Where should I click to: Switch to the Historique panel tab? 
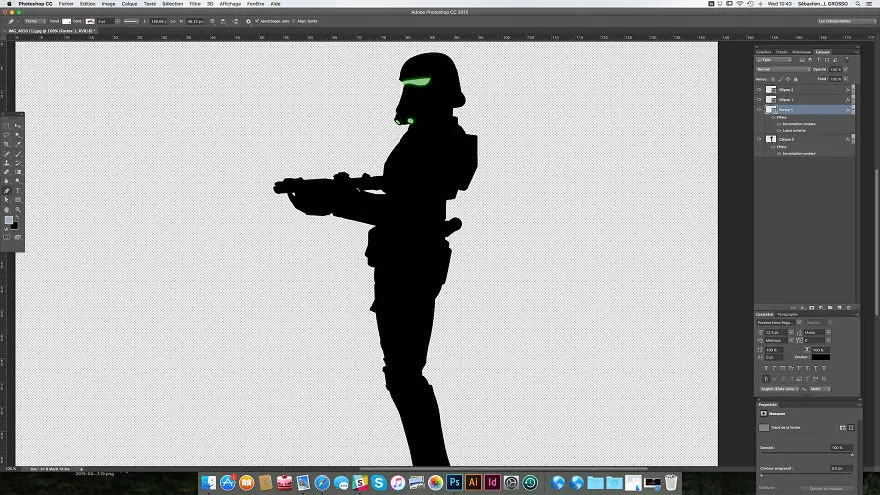click(x=801, y=52)
